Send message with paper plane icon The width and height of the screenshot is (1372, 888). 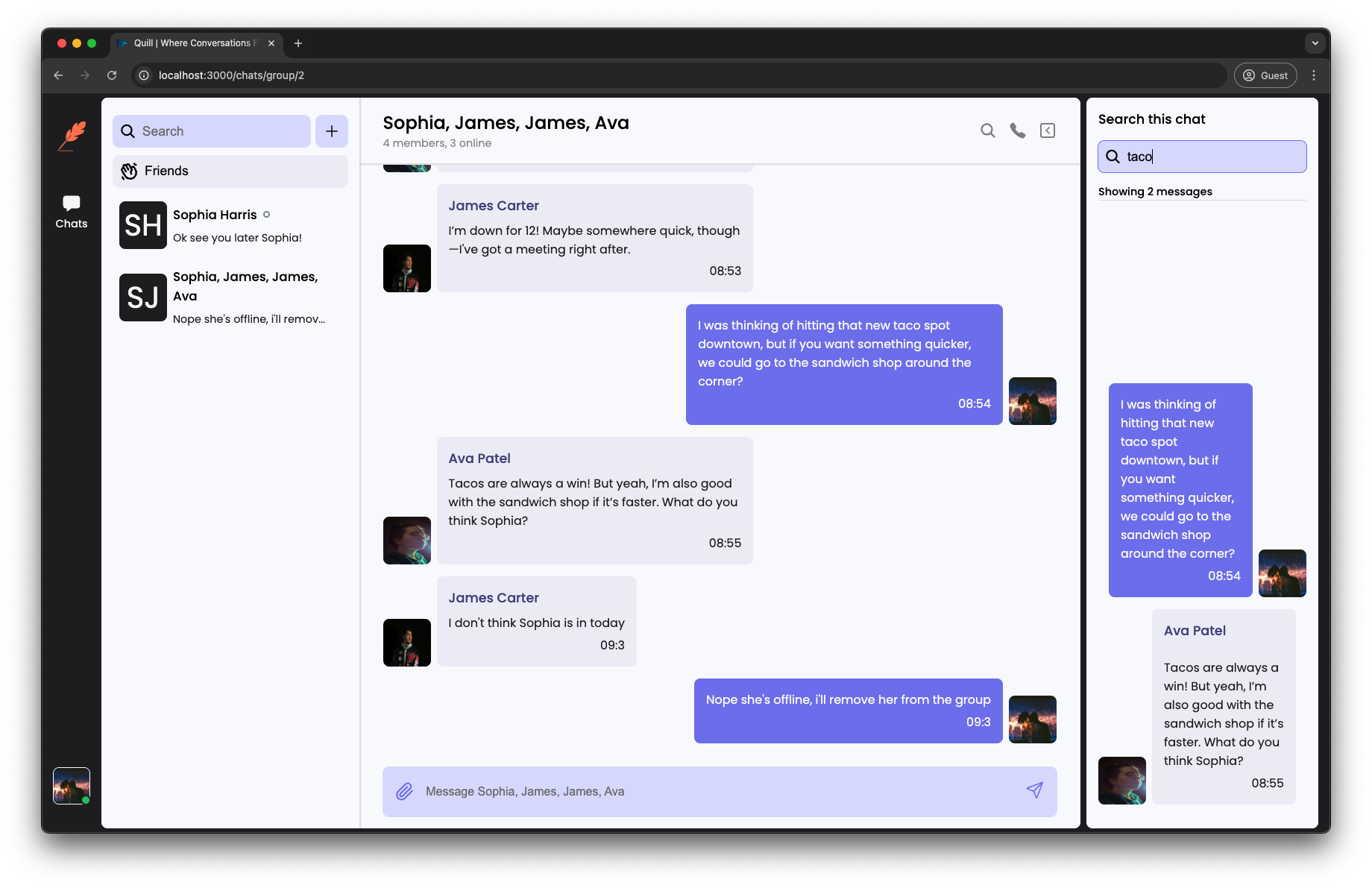click(1034, 790)
